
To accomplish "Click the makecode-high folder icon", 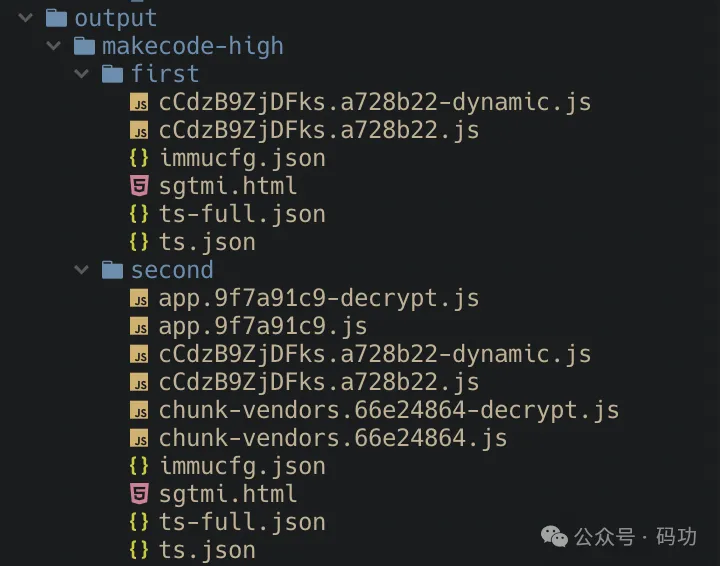I will pos(84,46).
